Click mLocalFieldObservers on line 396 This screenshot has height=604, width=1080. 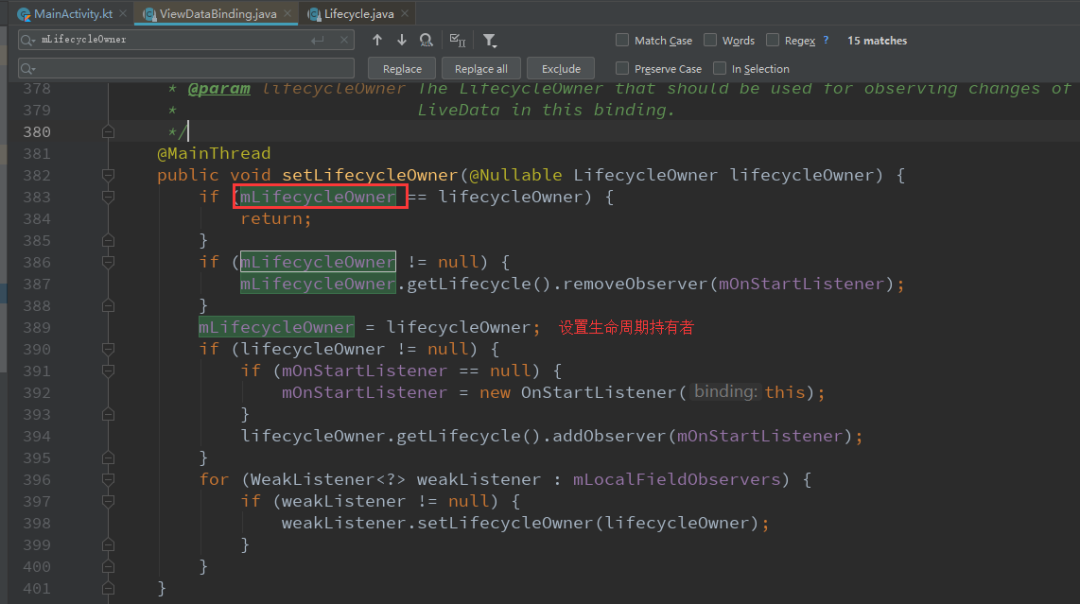676,480
